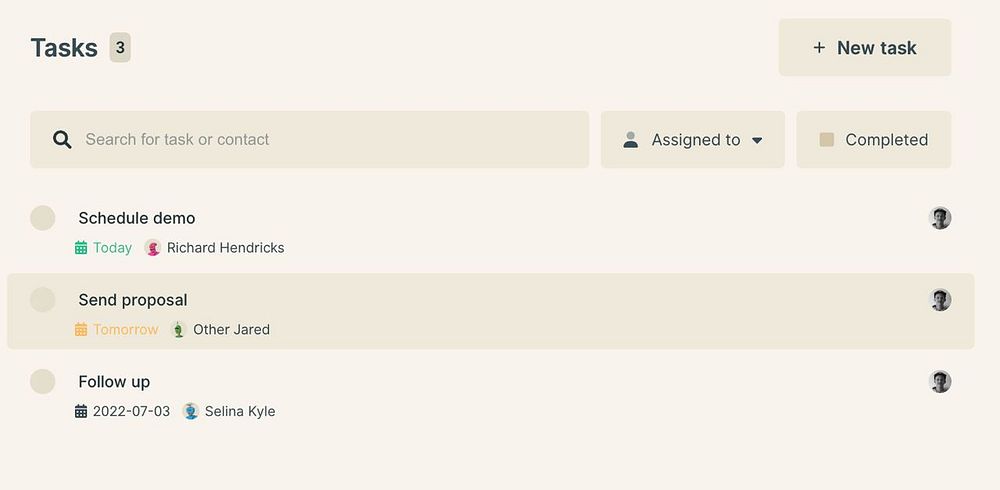
Task: Open the Follow up task title
Action: (x=114, y=381)
